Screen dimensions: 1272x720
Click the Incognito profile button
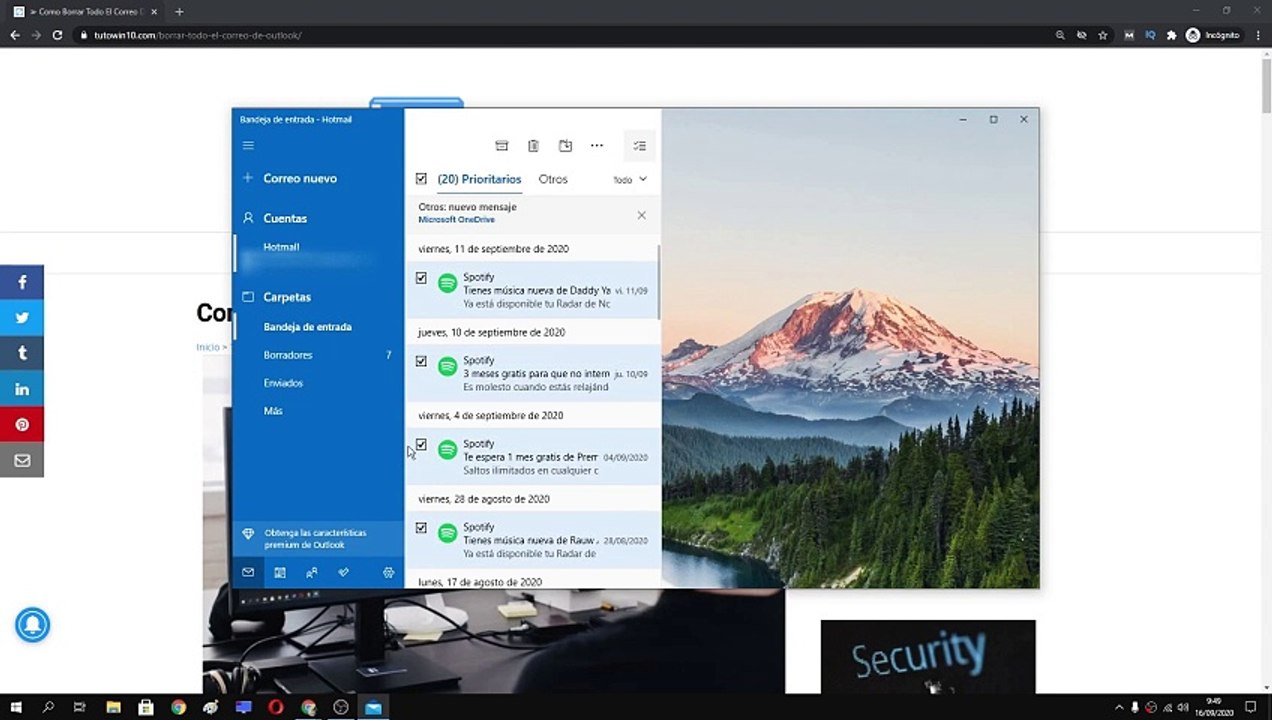point(1213,35)
